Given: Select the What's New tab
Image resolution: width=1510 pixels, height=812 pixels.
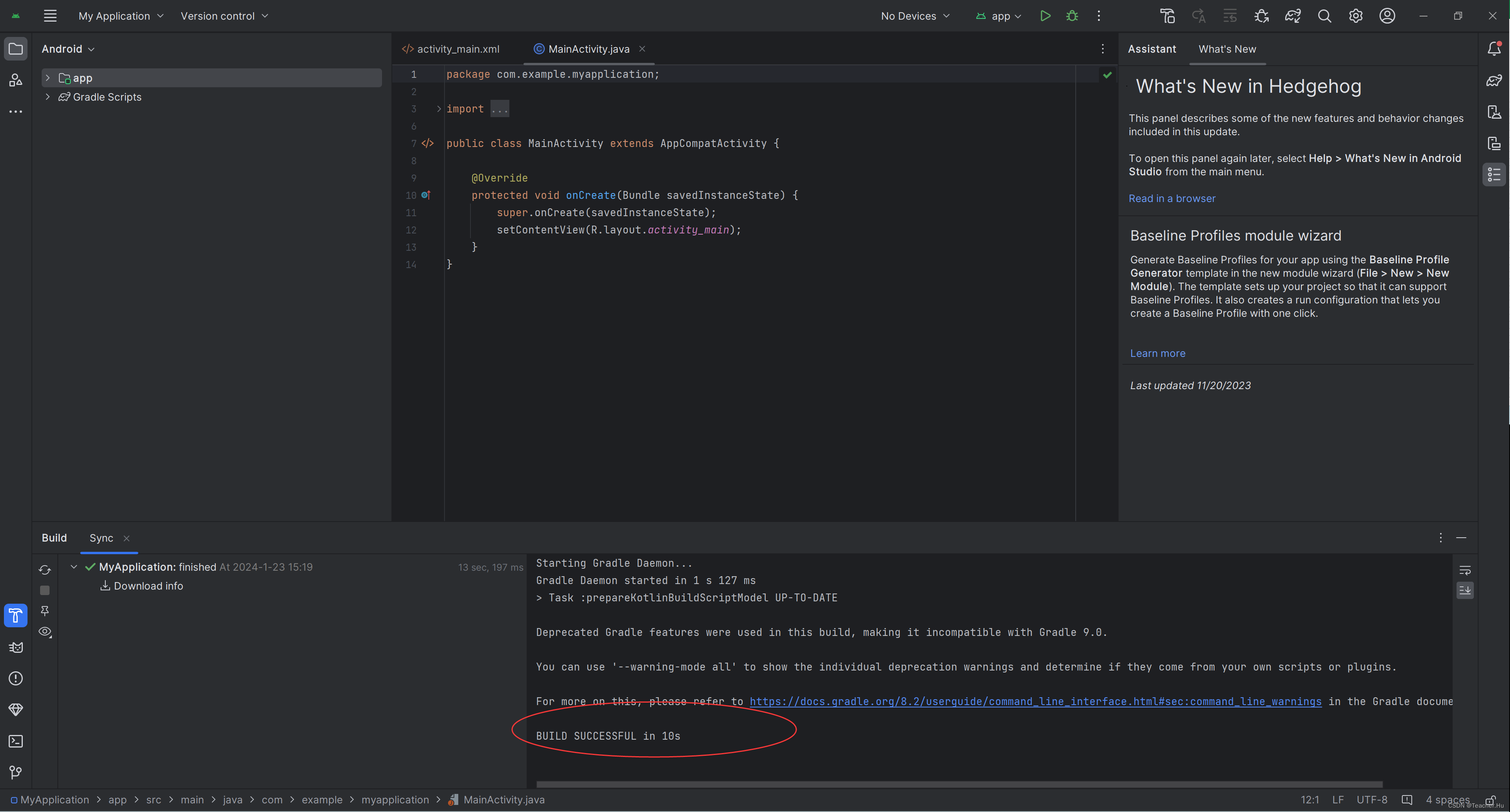Looking at the screenshot, I should click(1227, 49).
